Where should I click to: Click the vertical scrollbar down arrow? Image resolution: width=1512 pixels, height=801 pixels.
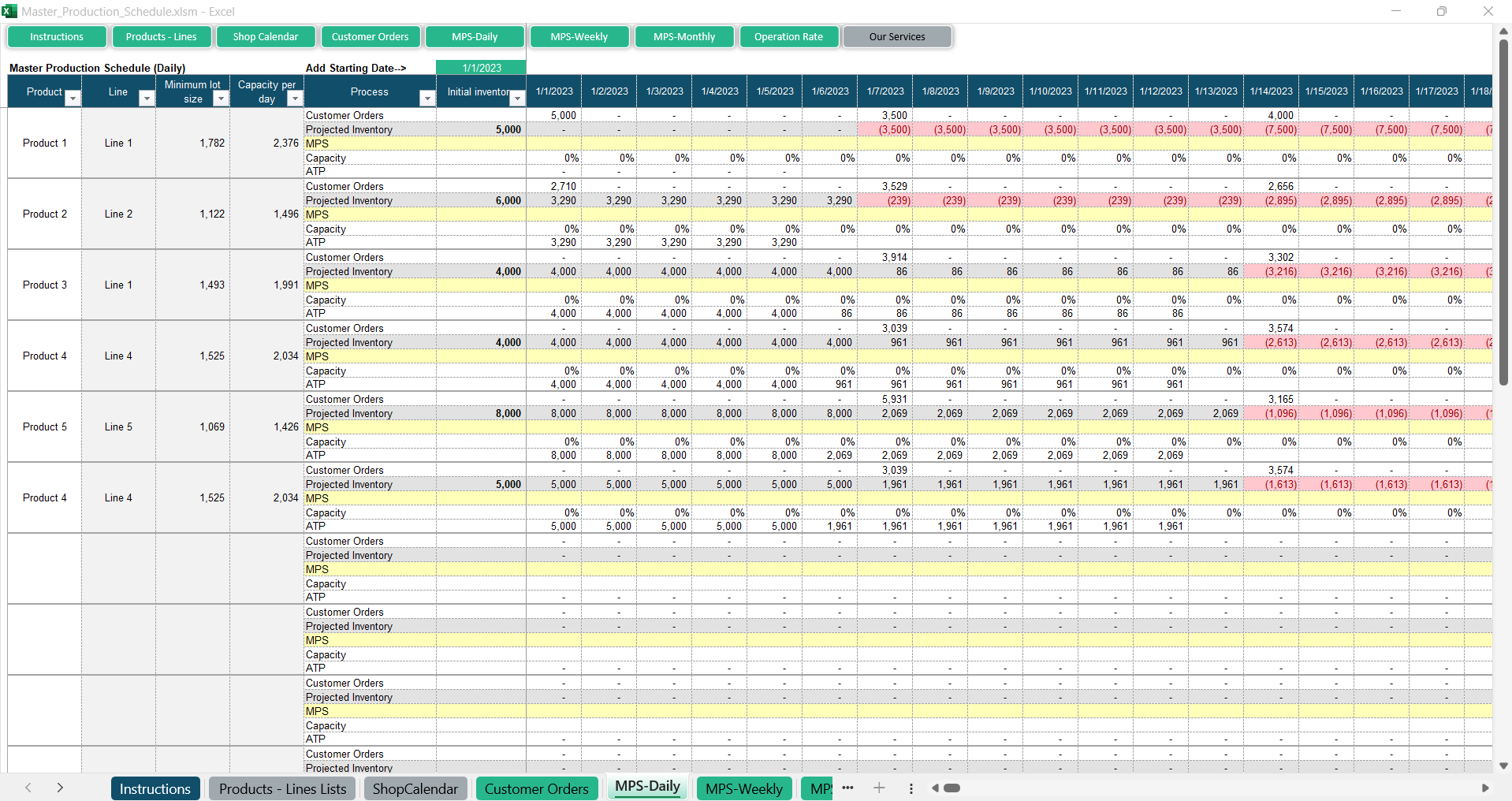[x=1503, y=766]
